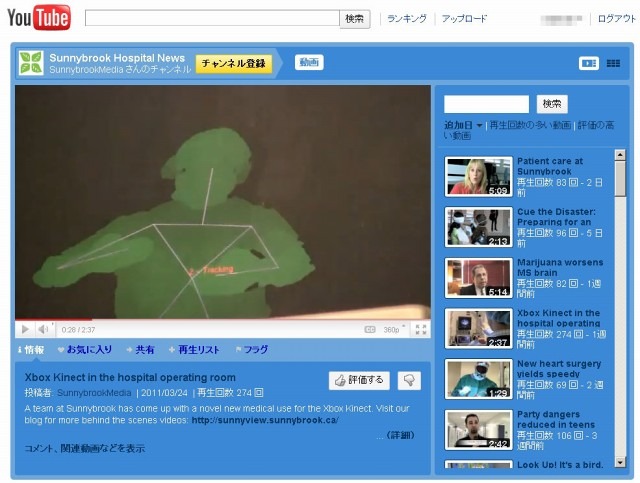This screenshot has height=483, width=640.
Task: Mute the video volume
Action: (43, 329)
